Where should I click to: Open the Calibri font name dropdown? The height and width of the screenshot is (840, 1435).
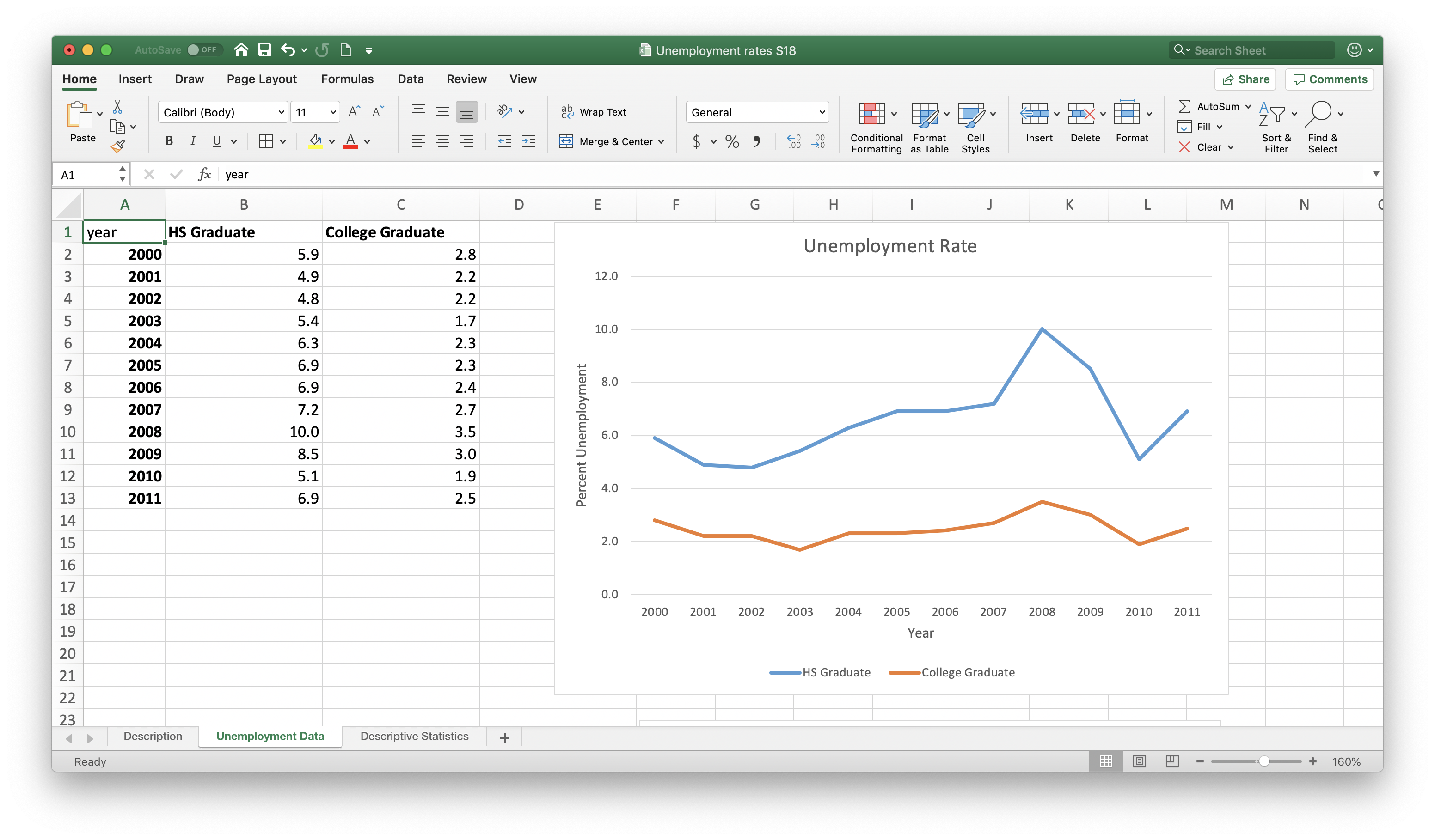(281, 112)
